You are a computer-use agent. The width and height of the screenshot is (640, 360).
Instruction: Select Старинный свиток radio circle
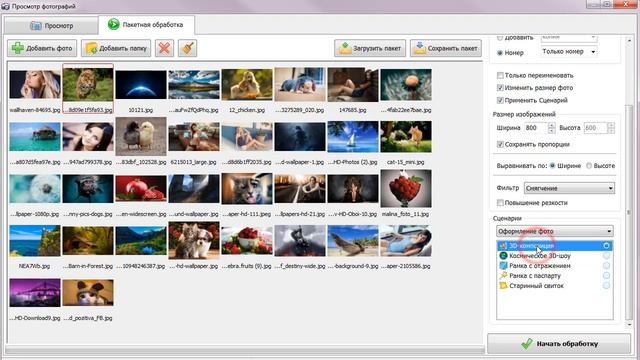click(606, 286)
